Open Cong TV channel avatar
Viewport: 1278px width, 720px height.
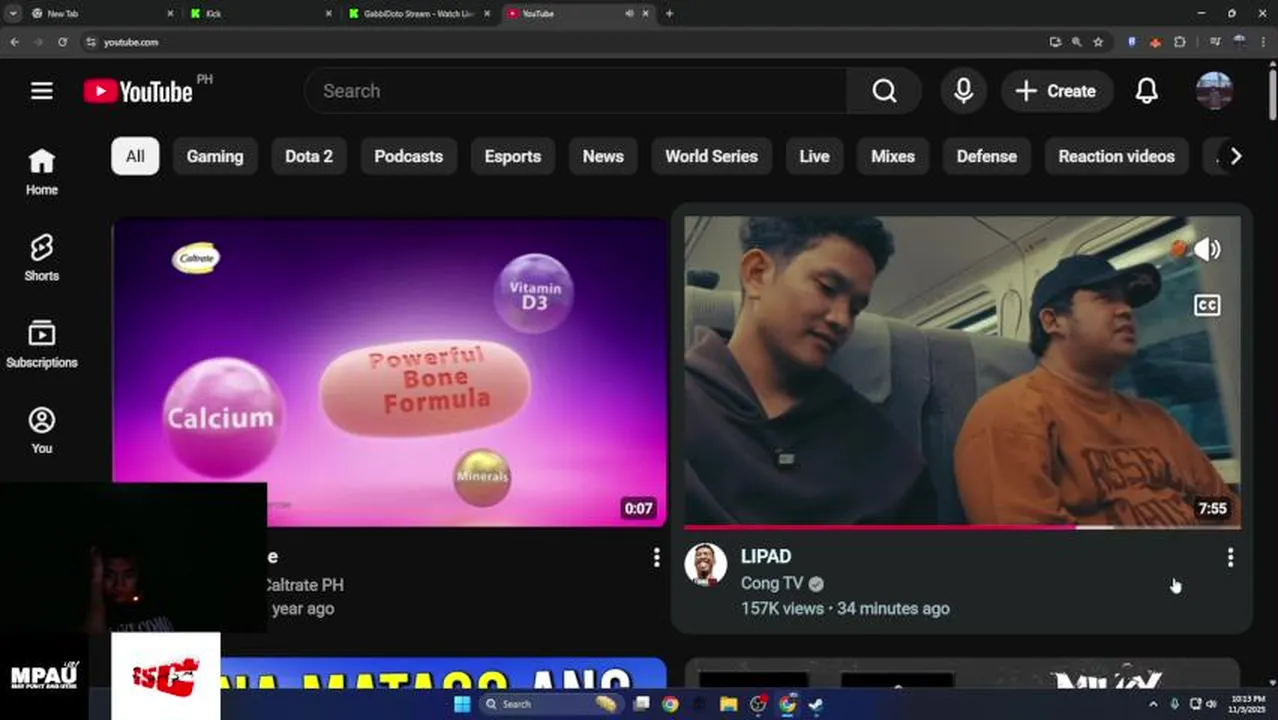pyautogui.click(x=705, y=565)
